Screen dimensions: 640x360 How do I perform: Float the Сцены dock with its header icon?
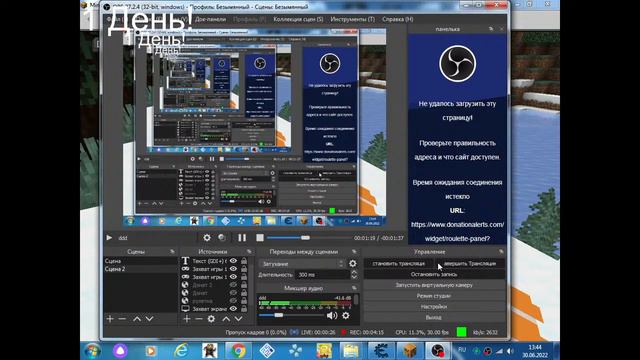tap(172, 251)
